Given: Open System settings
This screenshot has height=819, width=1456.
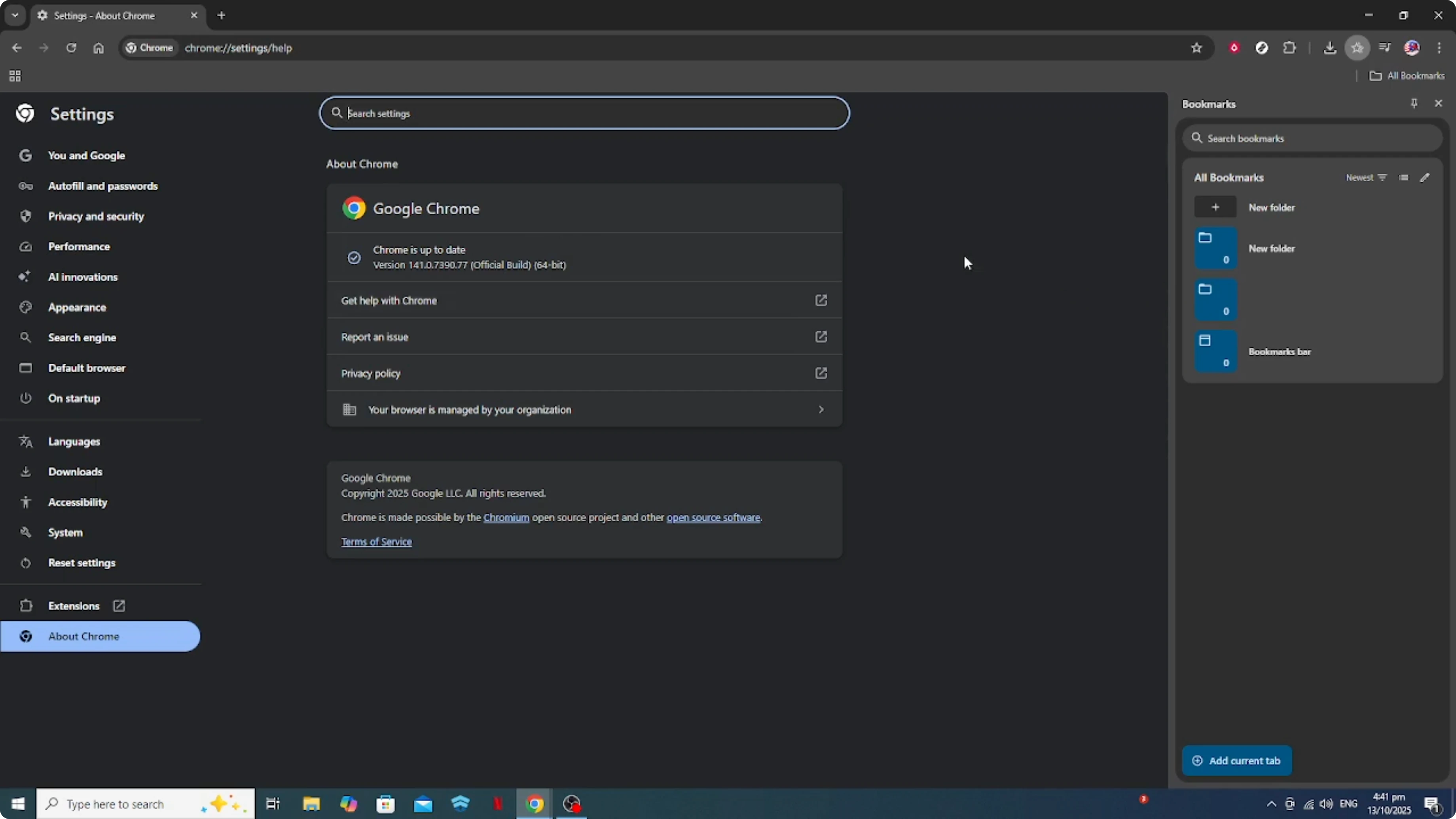Looking at the screenshot, I should click(x=65, y=533).
